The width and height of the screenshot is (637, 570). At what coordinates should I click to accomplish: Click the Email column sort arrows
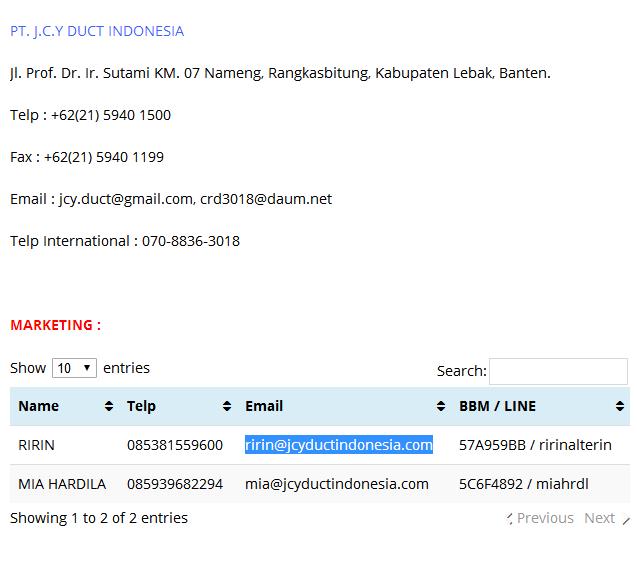[440, 406]
